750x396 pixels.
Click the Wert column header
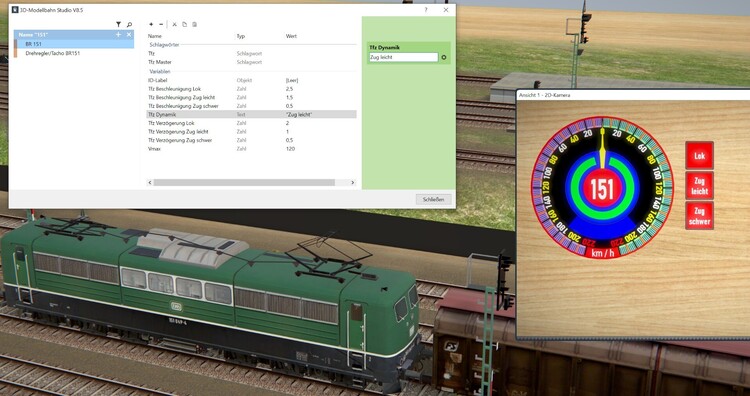pos(291,36)
